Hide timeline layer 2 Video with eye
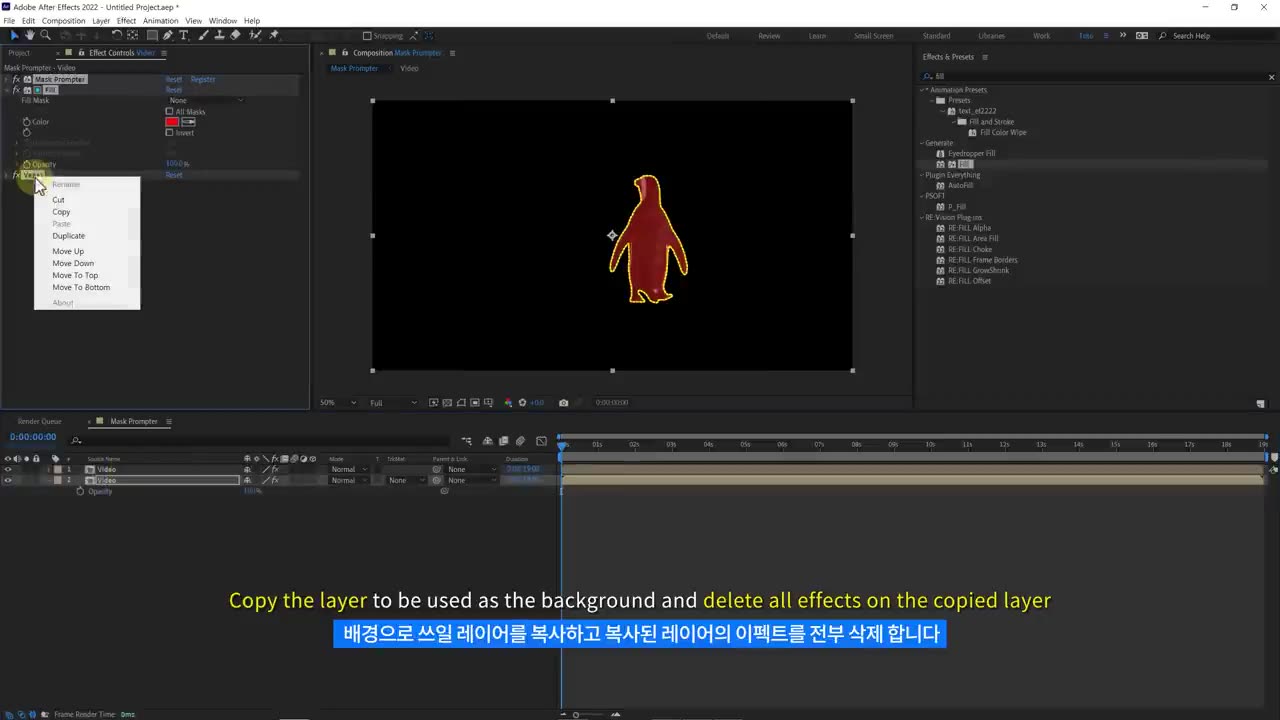Viewport: 1280px width, 720px height. pos(8,480)
